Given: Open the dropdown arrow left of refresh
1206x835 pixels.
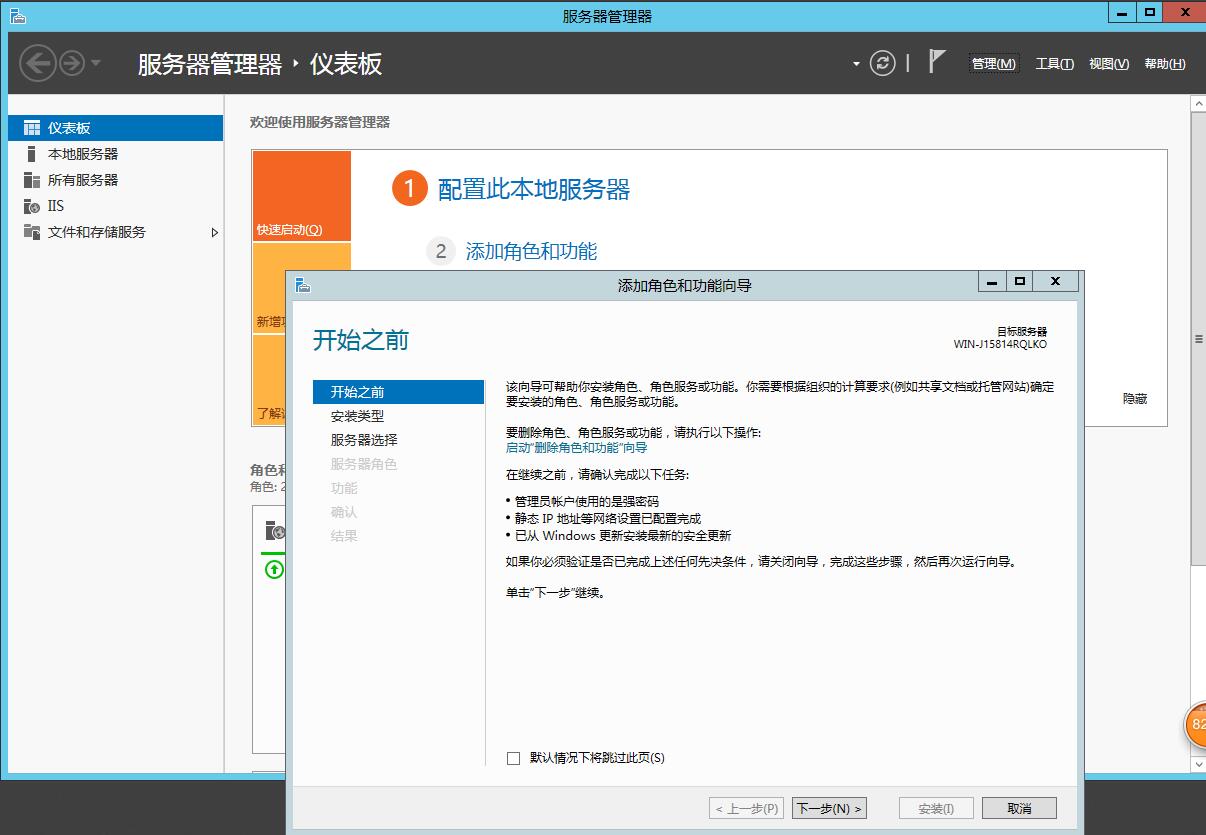Looking at the screenshot, I should point(856,64).
